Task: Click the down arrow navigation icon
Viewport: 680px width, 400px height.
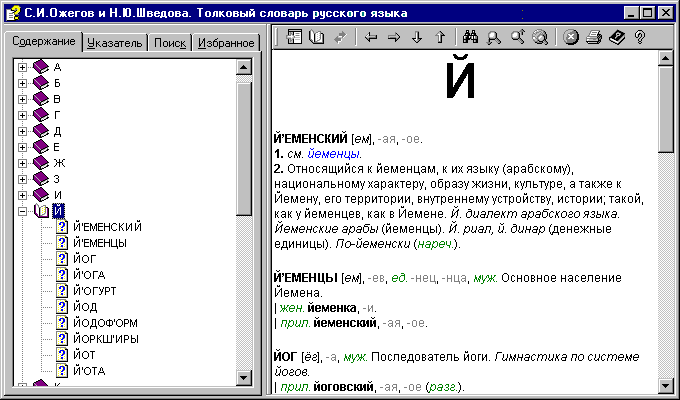Action: coord(416,37)
